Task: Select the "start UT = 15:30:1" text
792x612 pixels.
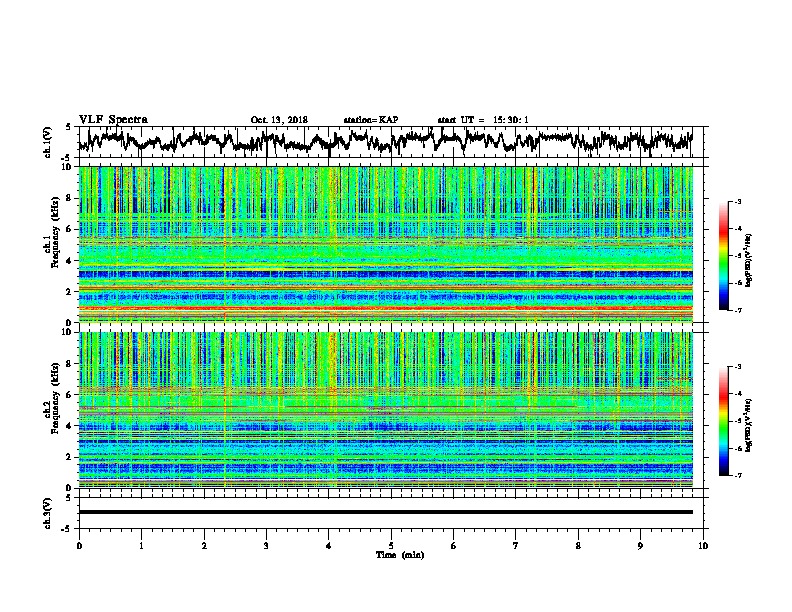Action: 483,120
